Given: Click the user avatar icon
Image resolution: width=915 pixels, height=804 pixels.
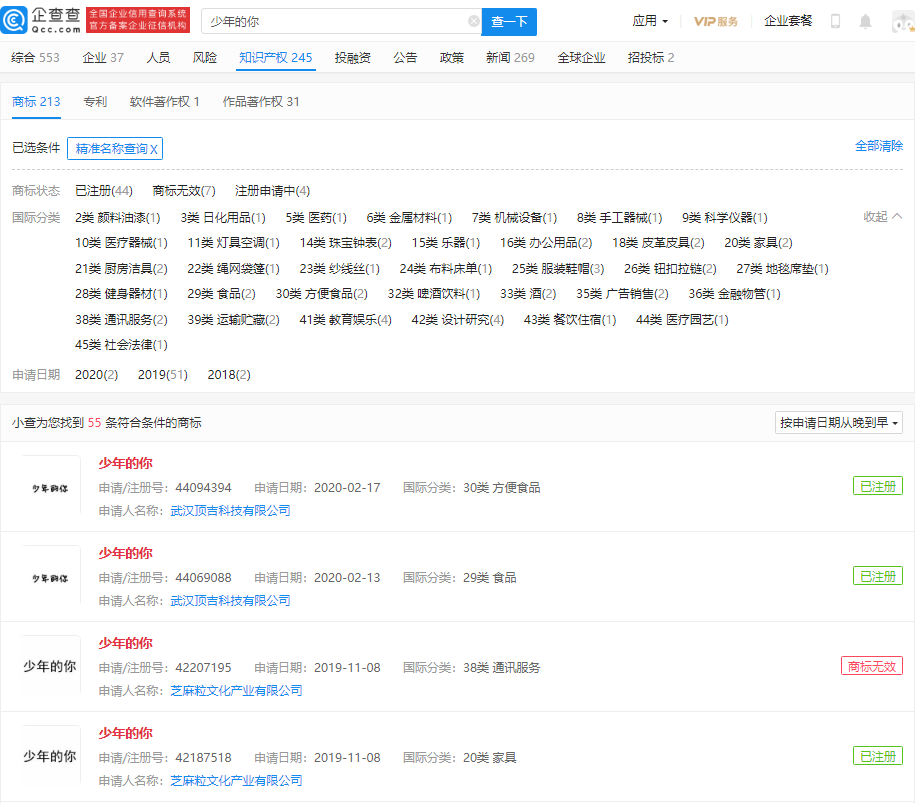Looking at the screenshot, I should pyautogui.click(x=901, y=21).
